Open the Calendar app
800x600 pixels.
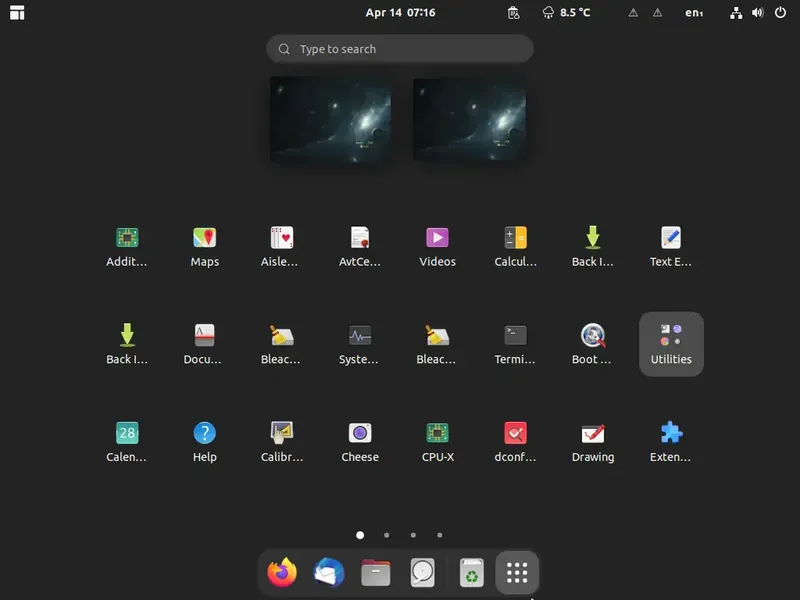tap(127, 442)
